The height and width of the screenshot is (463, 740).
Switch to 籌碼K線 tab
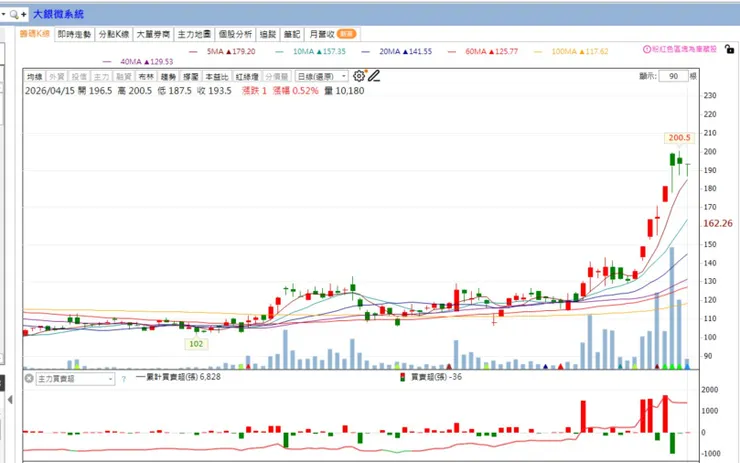point(35,34)
